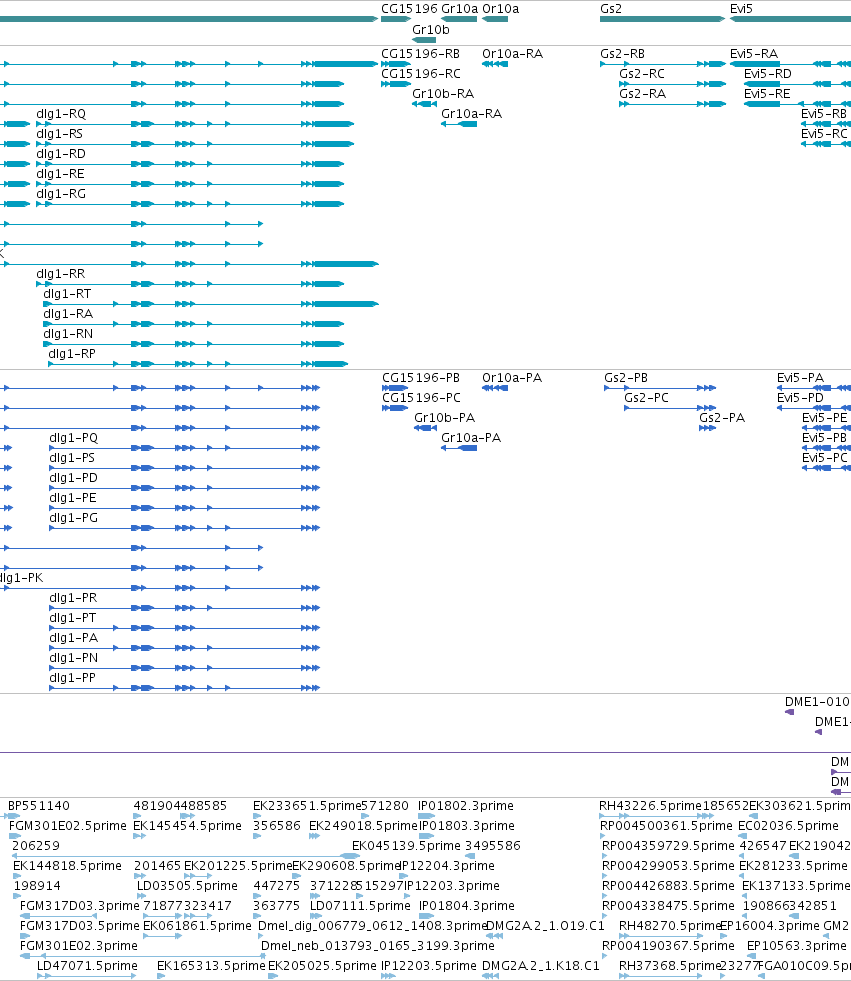
Task: Click the Evi5-PE protein label
Action: pyautogui.click(x=825, y=418)
